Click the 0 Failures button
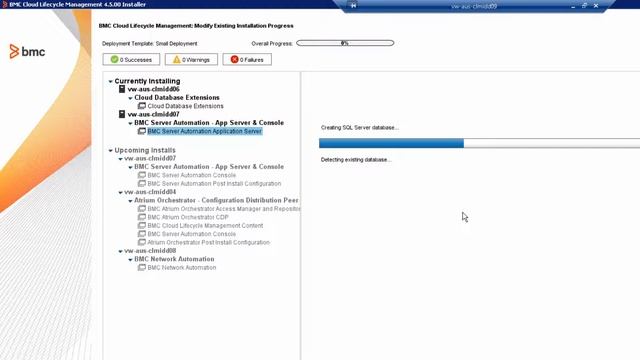The width and height of the screenshot is (640, 360). point(247,60)
